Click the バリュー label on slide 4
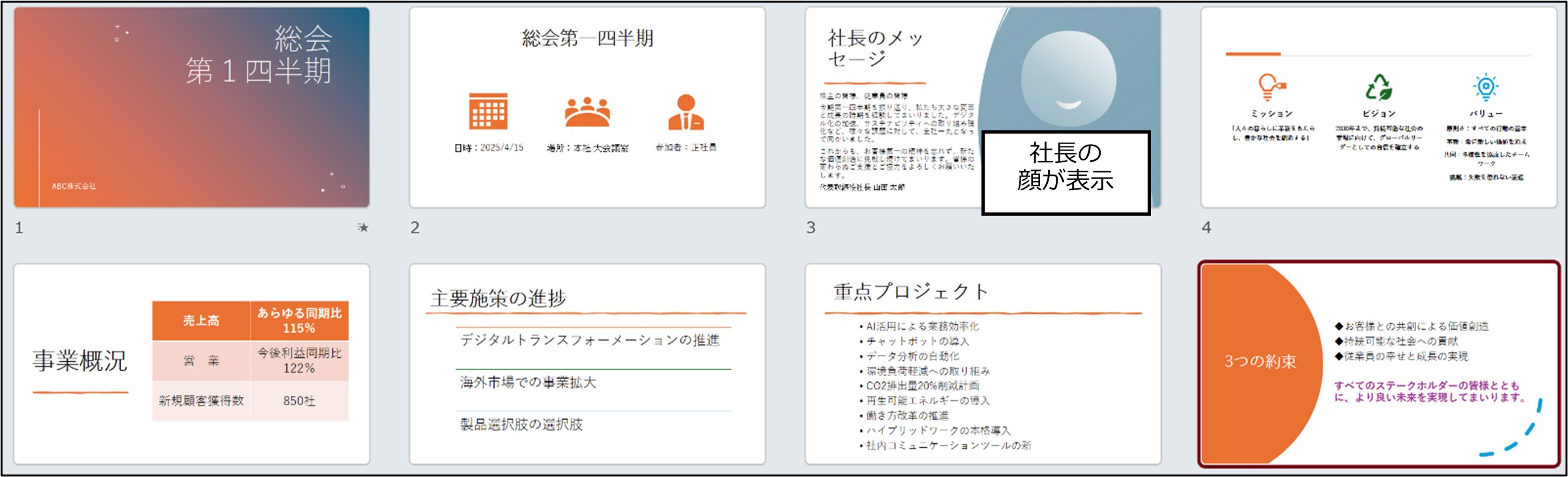The image size is (1568, 477). tap(1486, 113)
